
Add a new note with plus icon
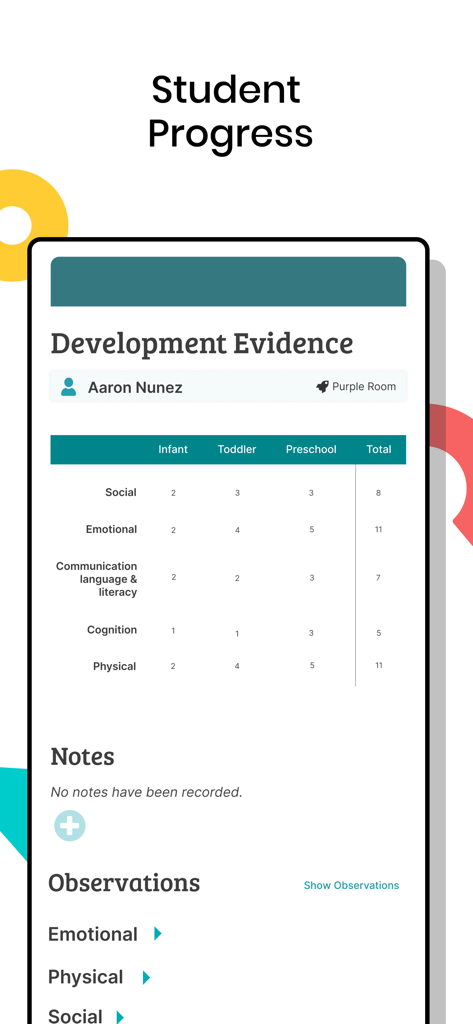[70, 825]
